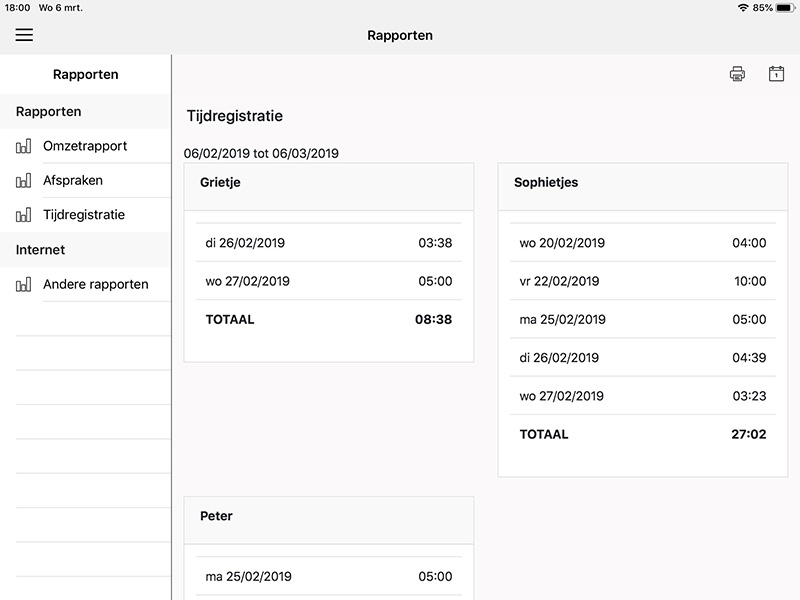Image resolution: width=800 pixels, height=600 pixels.
Task: Click the Tijdregistratie chart icon
Action: pos(23,215)
